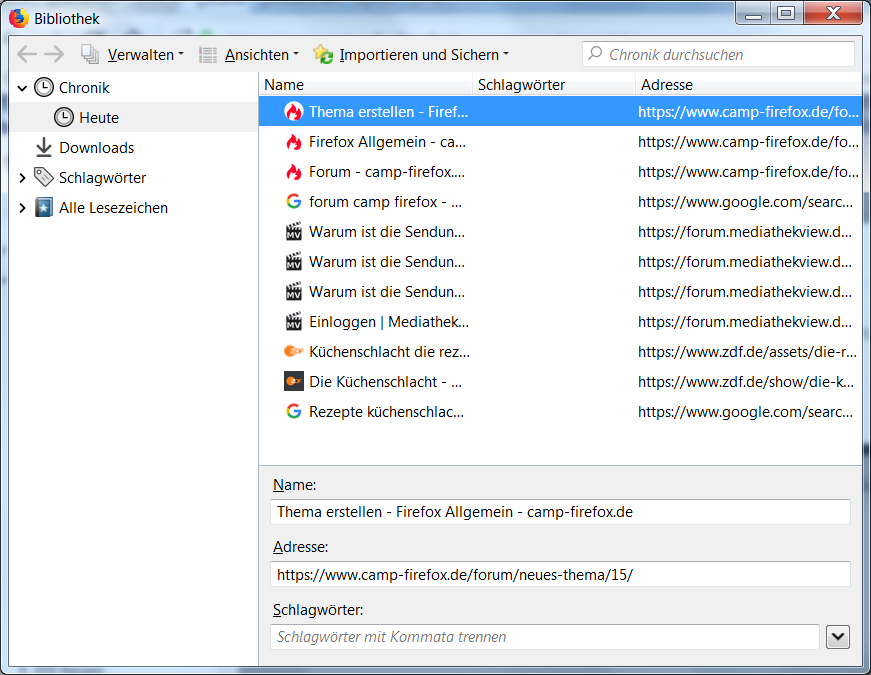This screenshot has height=675, width=871.
Task: Click the back arrow in the toolbar
Action: coord(27,55)
